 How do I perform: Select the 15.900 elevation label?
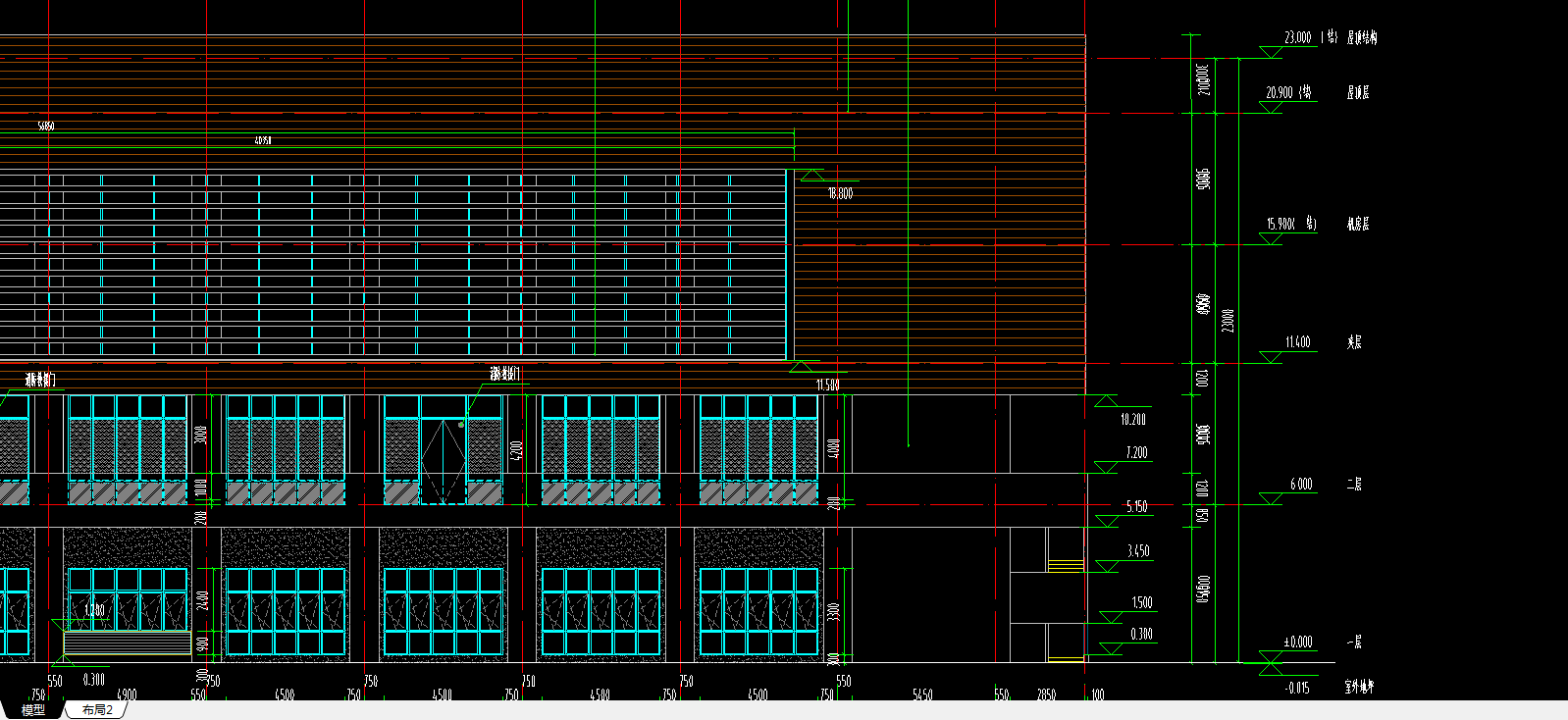point(1281,224)
